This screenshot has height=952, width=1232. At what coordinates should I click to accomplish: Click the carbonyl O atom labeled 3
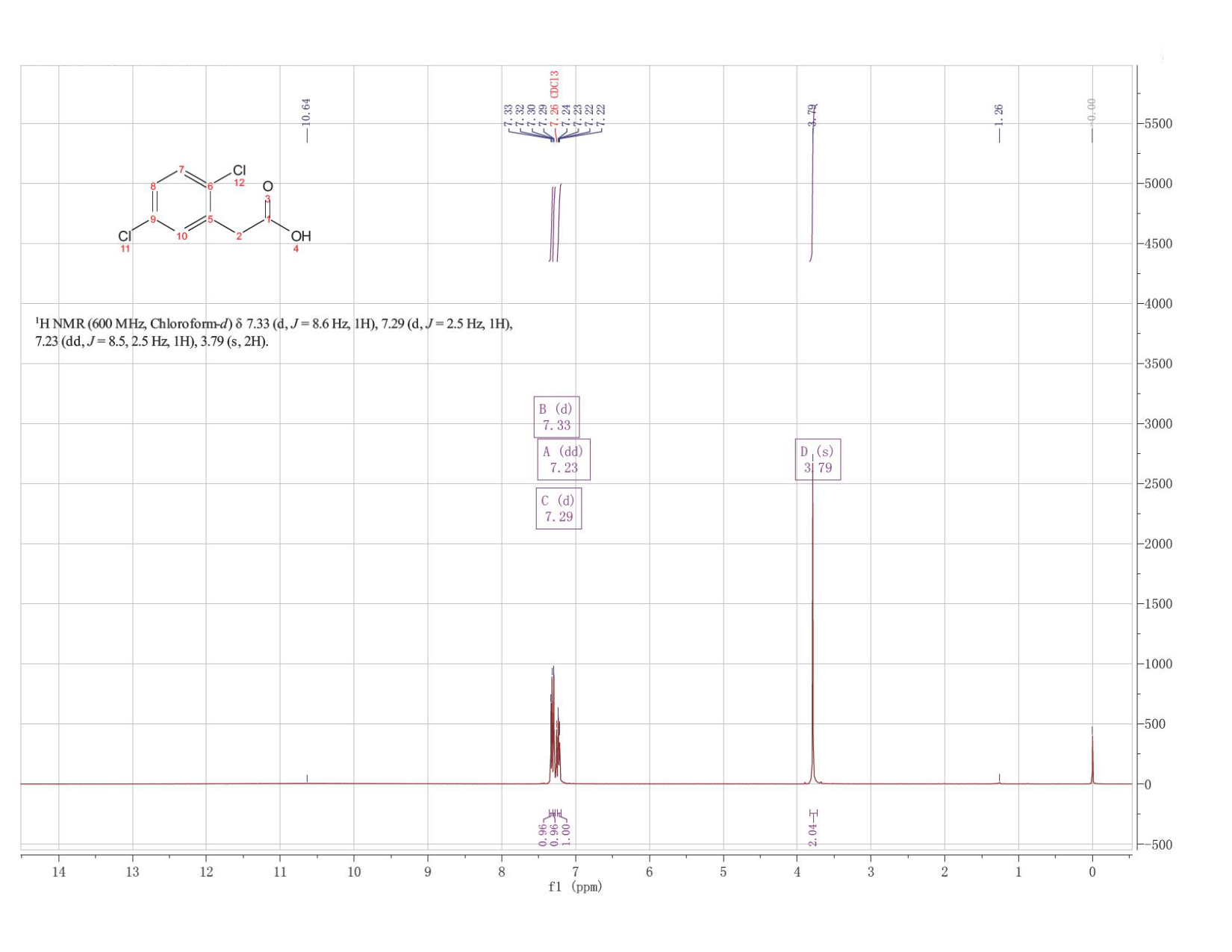[x=268, y=186]
